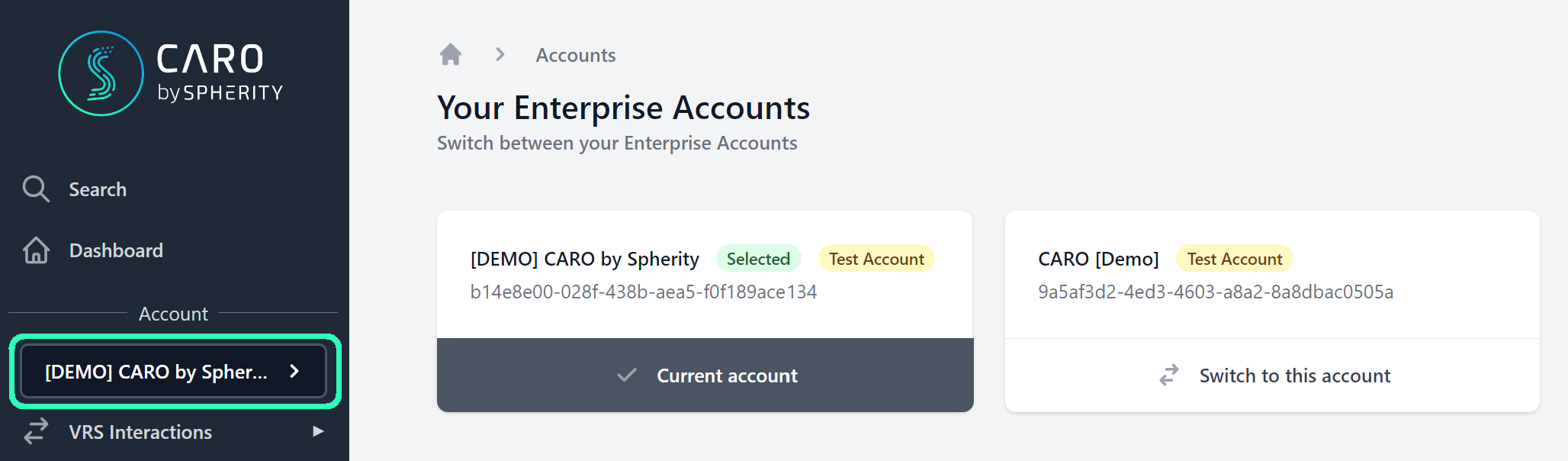Click the VRS Interactions swap icon
Viewport: 1568px width, 461px height.
pyautogui.click(x=35, y=432)
